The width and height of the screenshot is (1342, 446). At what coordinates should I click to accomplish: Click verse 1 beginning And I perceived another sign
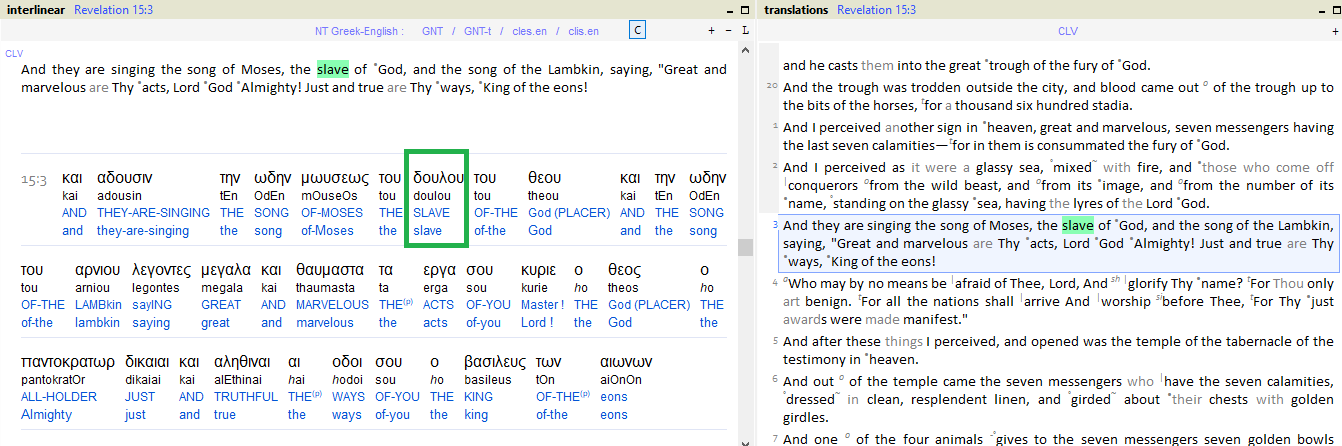[1058, 136]
